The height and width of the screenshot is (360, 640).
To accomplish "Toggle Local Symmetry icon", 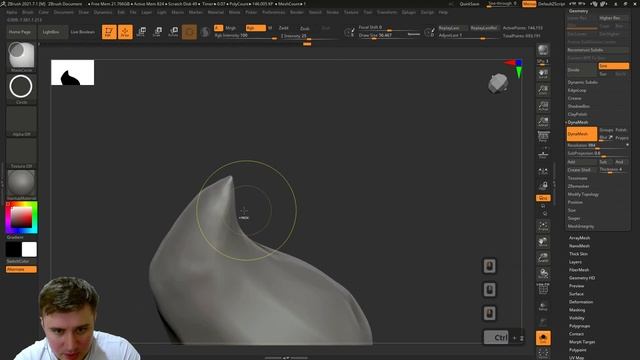I will pyautogui.click(x=543, y=171).
